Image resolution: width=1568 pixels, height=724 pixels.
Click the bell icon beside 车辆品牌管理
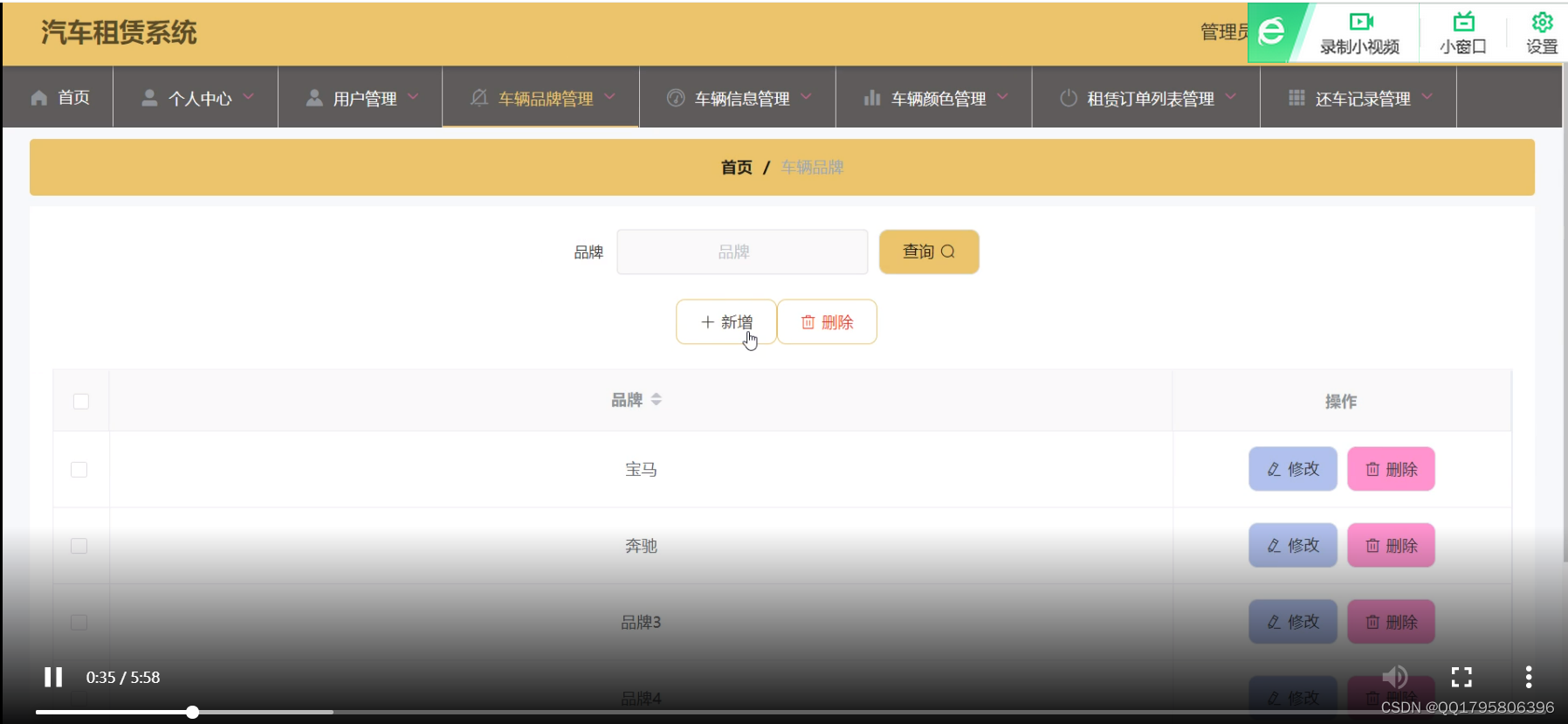pos(479,98)
